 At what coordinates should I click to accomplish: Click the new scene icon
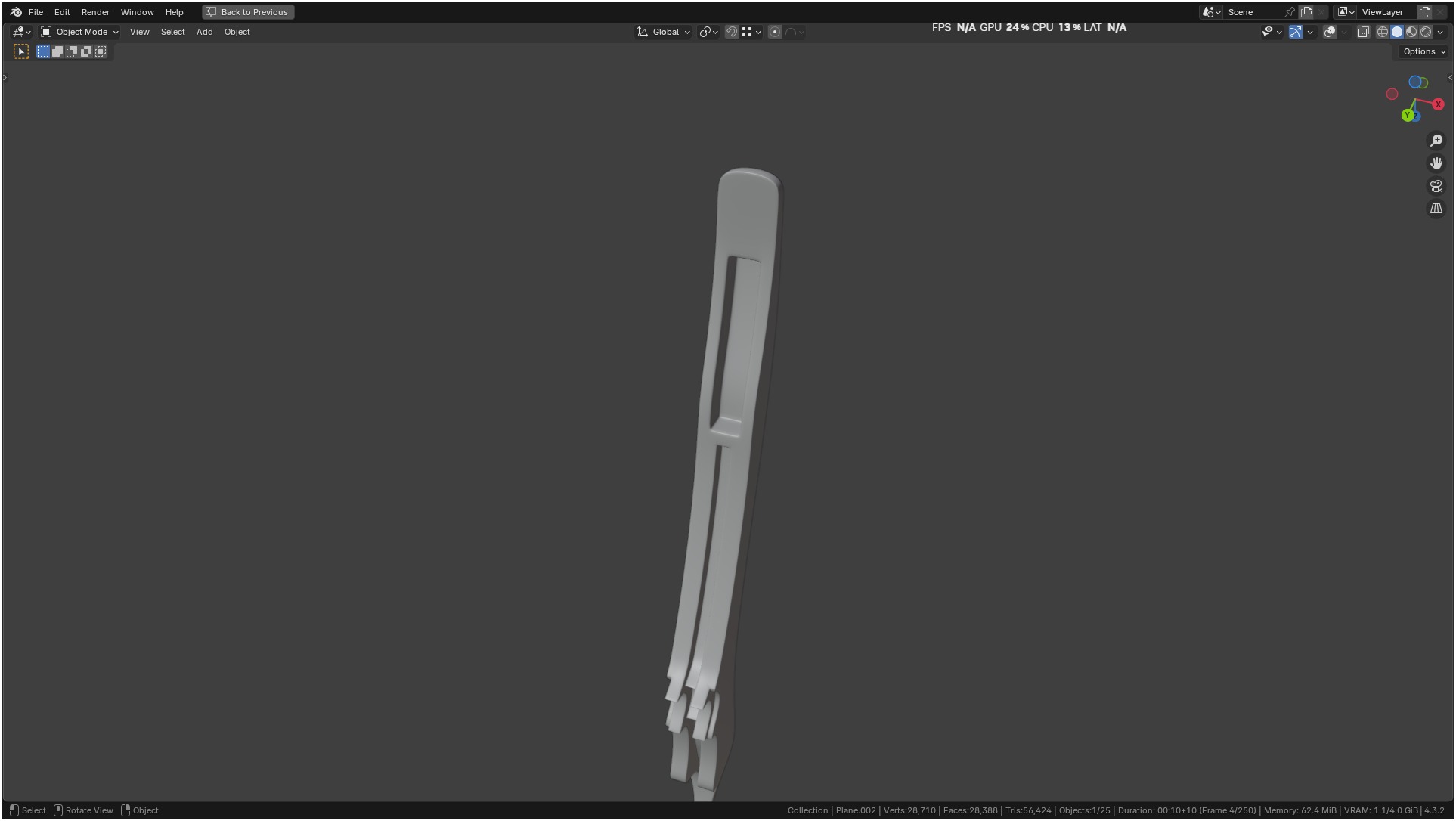click(x=1306, y=12)
